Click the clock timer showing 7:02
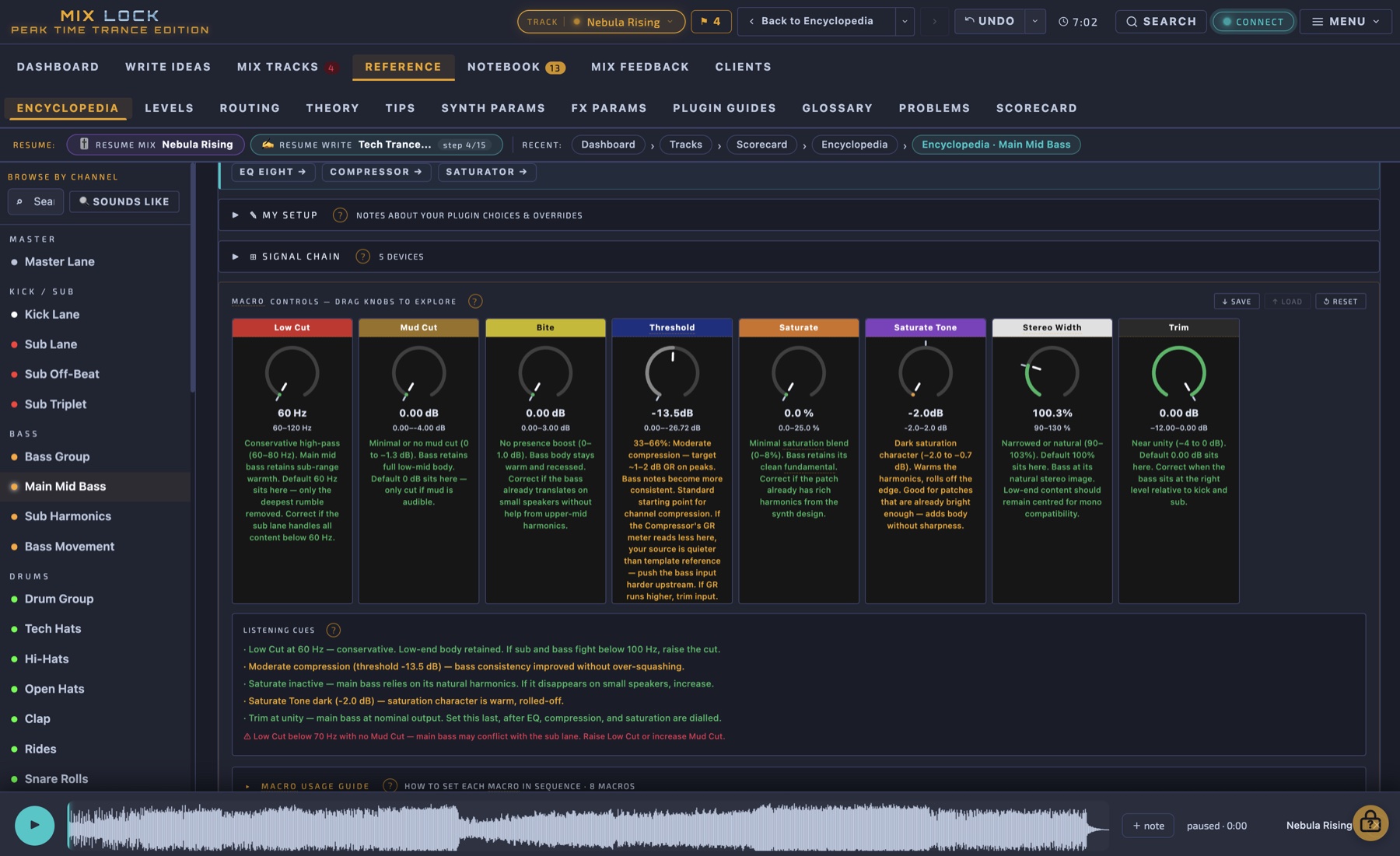 pos(1078,22)
